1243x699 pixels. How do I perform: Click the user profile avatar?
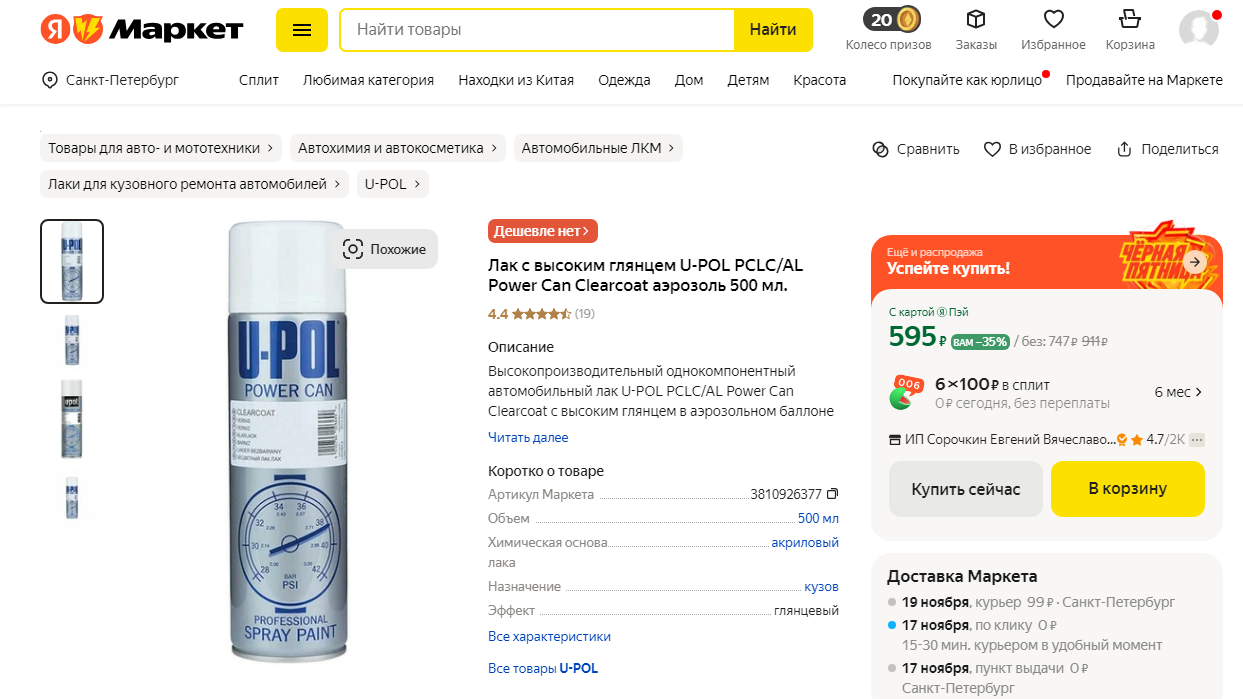point(1198,30)
